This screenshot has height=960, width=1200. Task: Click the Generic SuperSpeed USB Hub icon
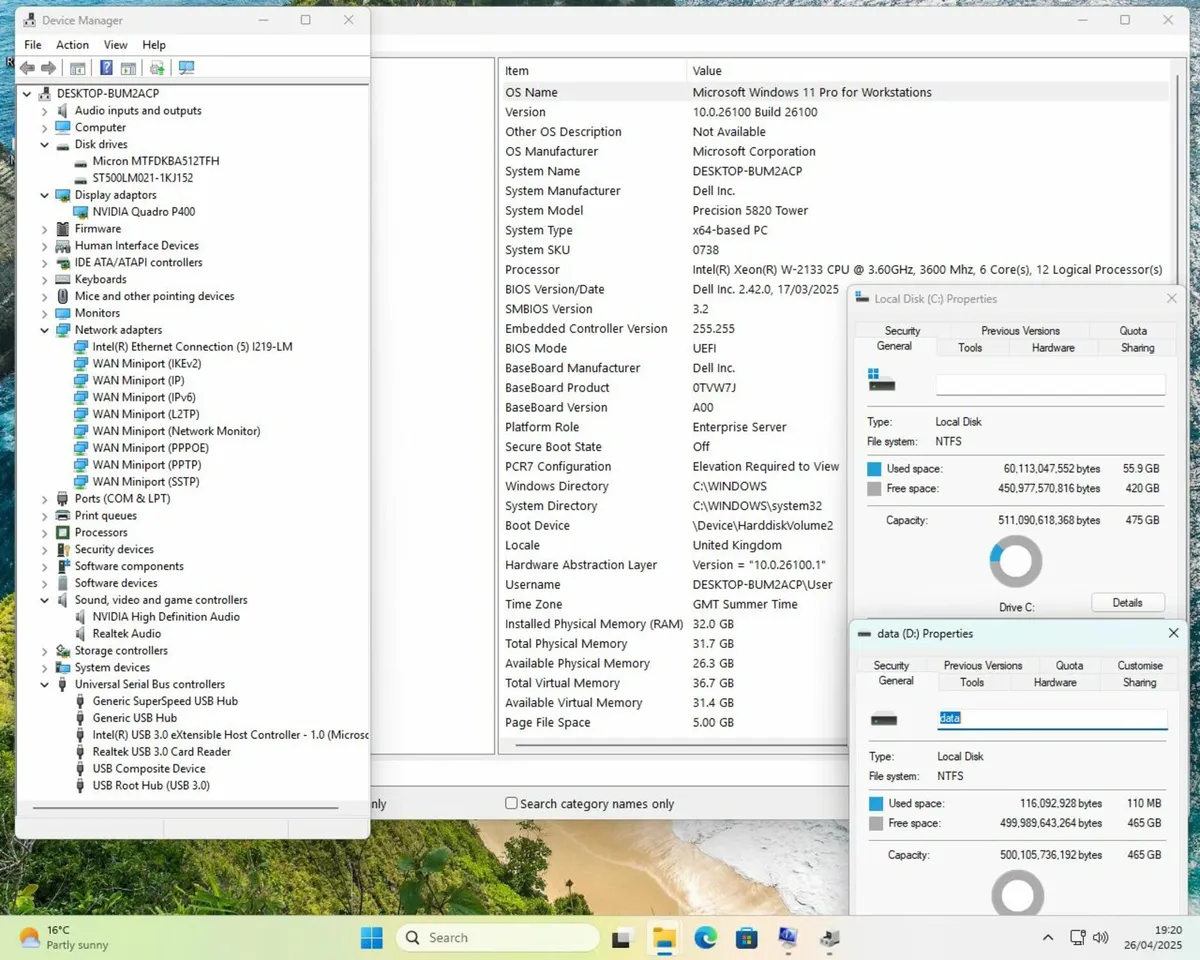coord(81,702)
